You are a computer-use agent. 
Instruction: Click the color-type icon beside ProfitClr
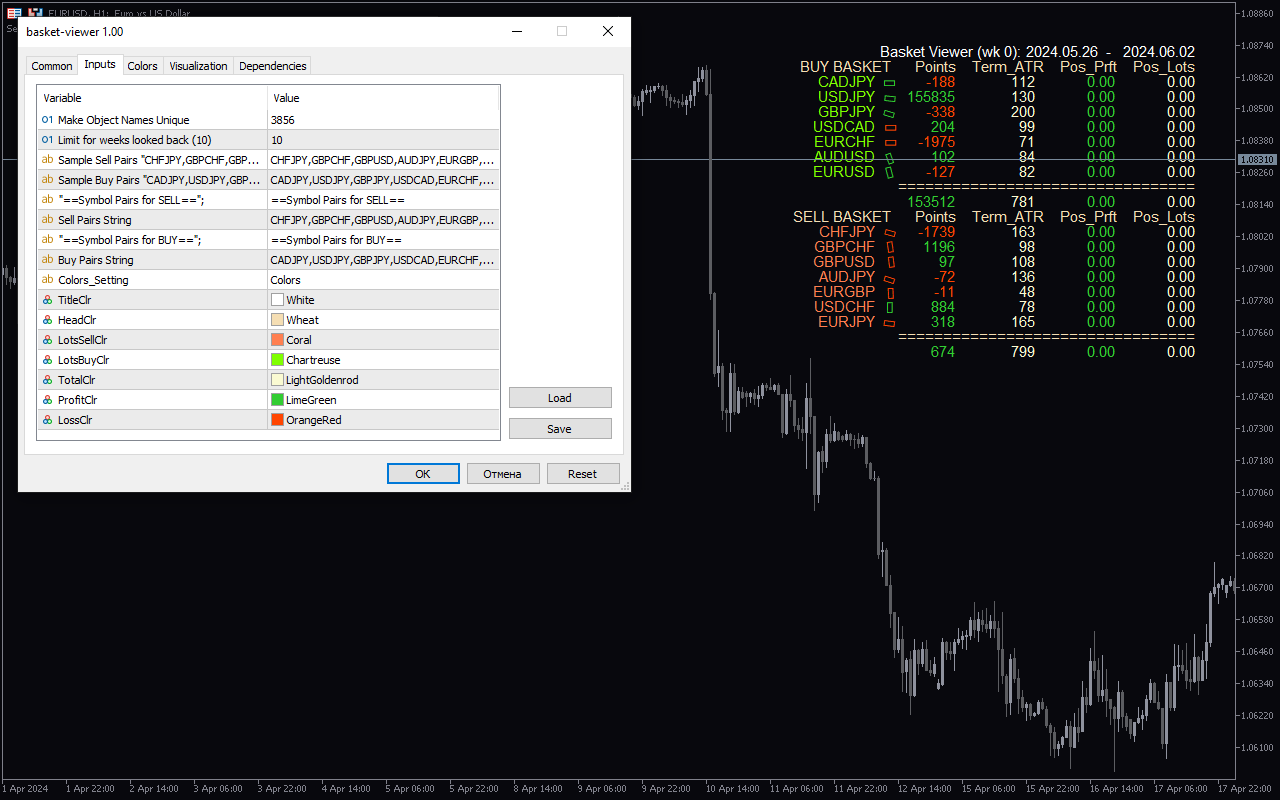point(47,400)
